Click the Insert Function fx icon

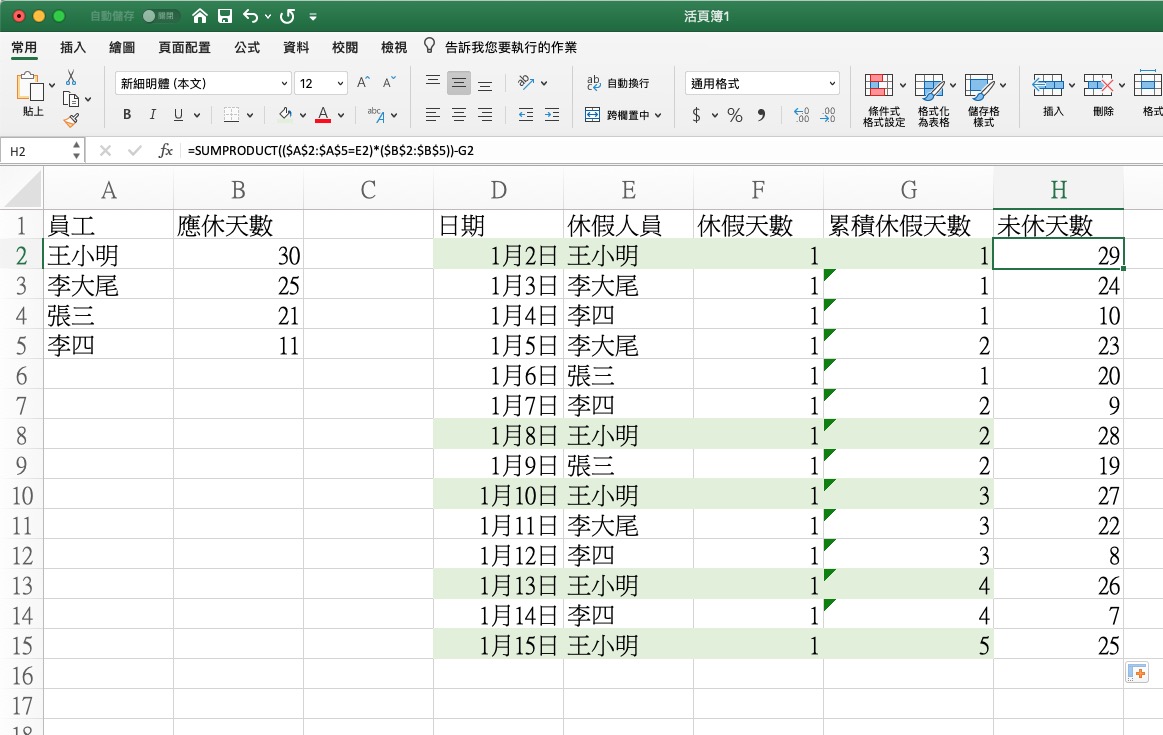[x=166, y=150]
